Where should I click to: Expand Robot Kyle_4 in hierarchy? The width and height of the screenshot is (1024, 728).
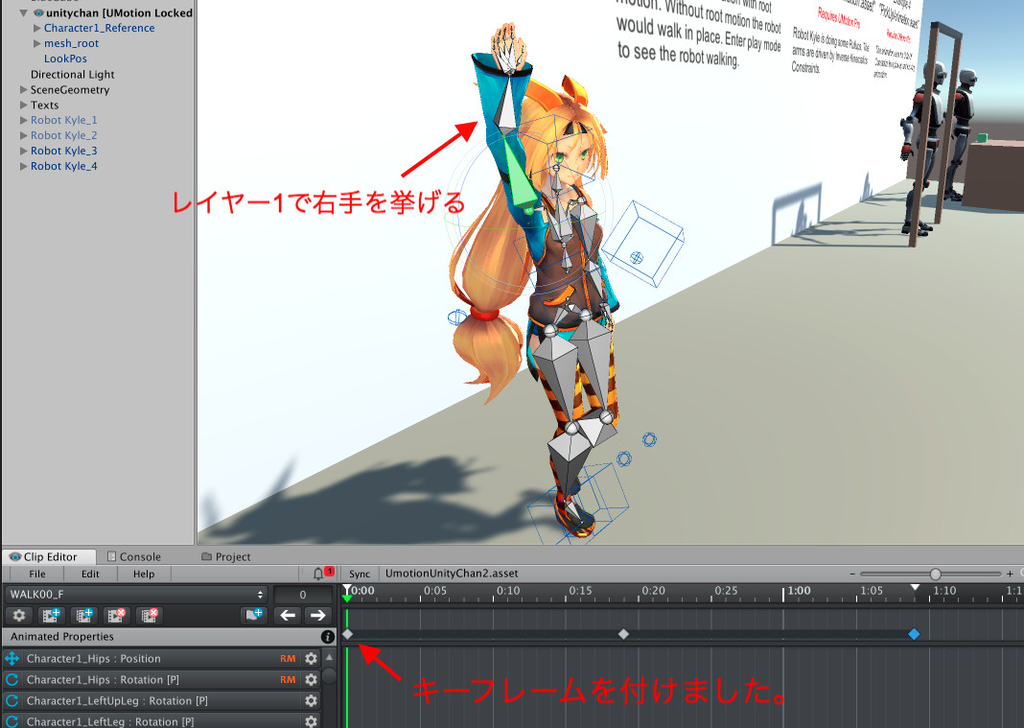click(x=24, y=166)
